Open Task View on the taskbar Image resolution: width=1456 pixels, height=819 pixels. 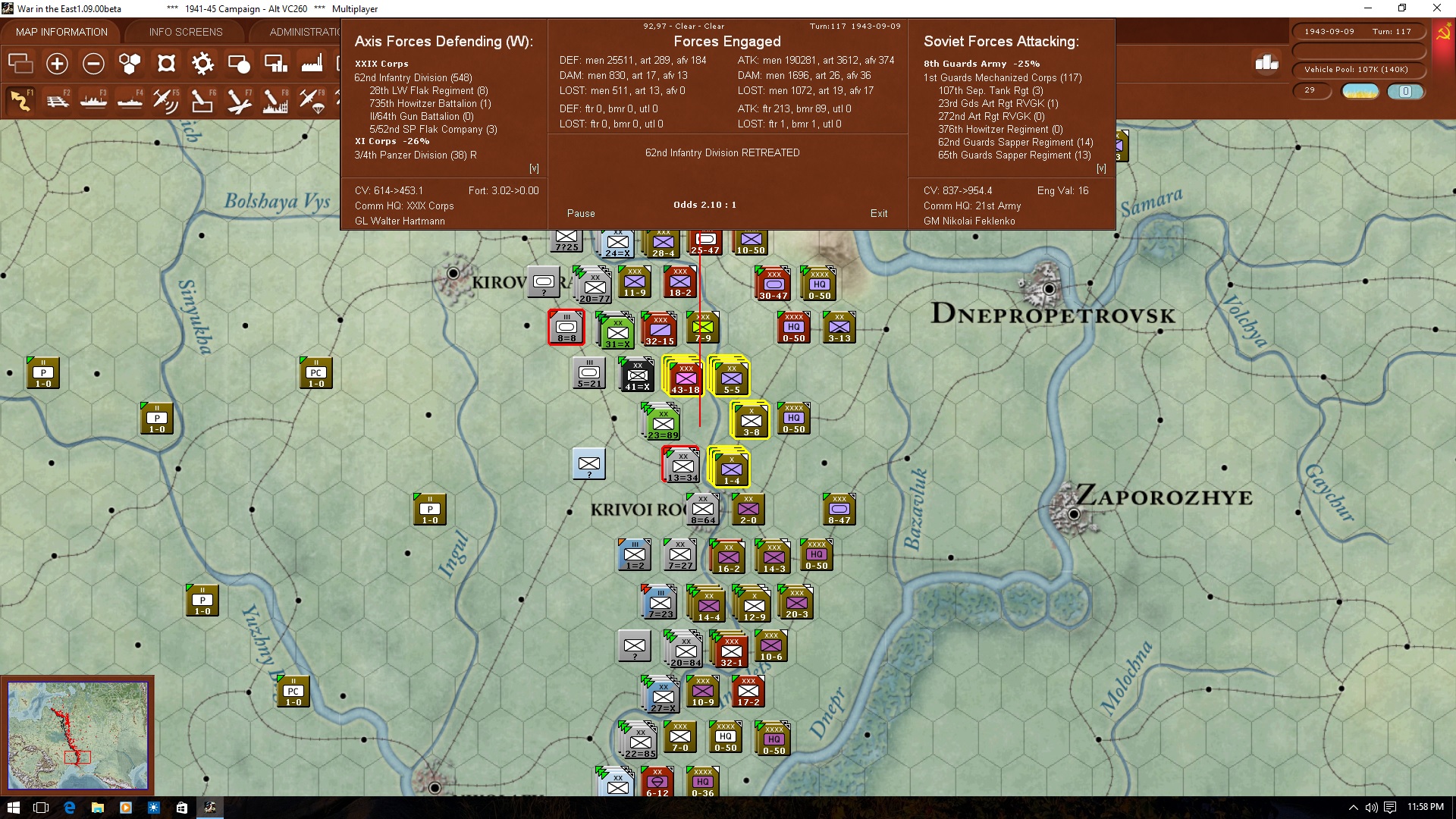pyautogui.click(x=41, y=808)
